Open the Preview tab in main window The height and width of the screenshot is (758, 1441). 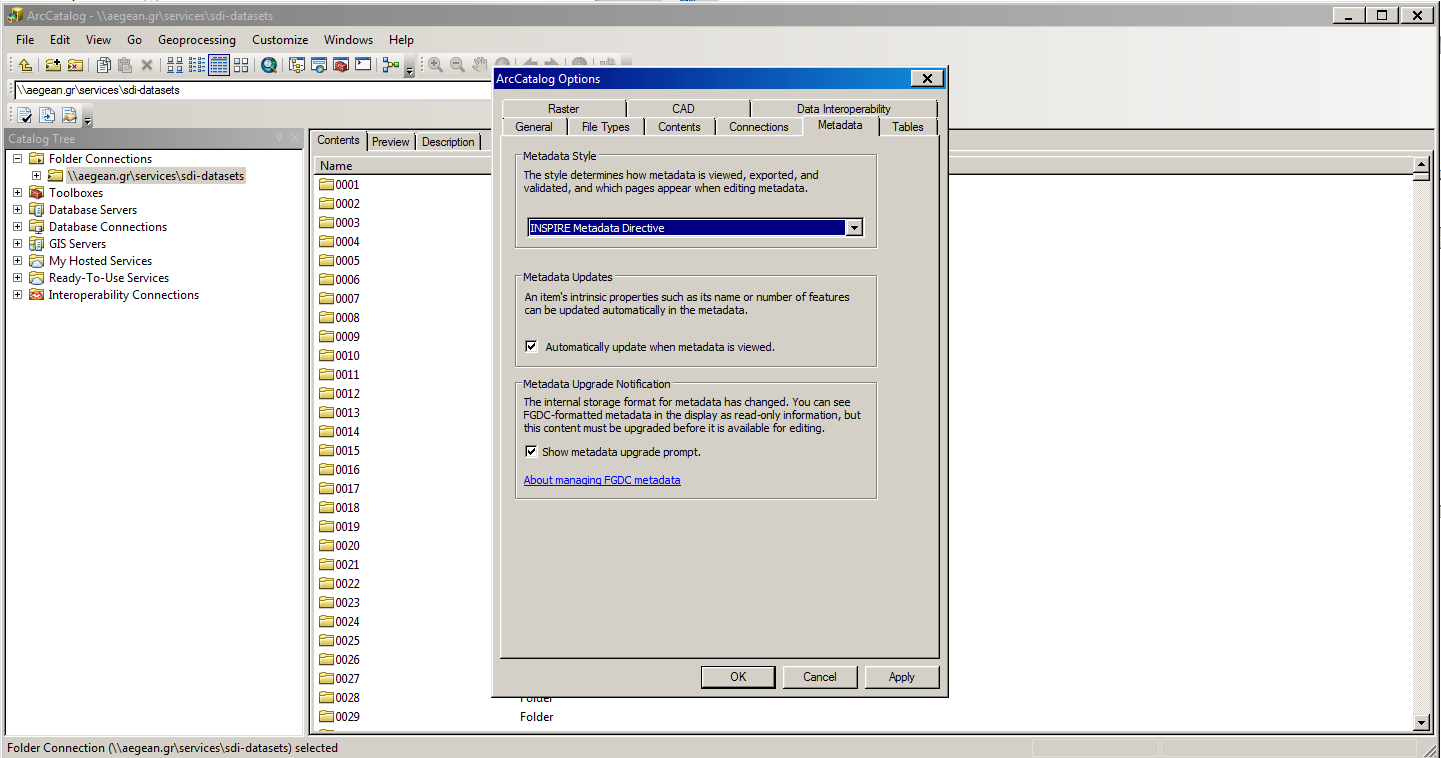[x=391, y=142]
